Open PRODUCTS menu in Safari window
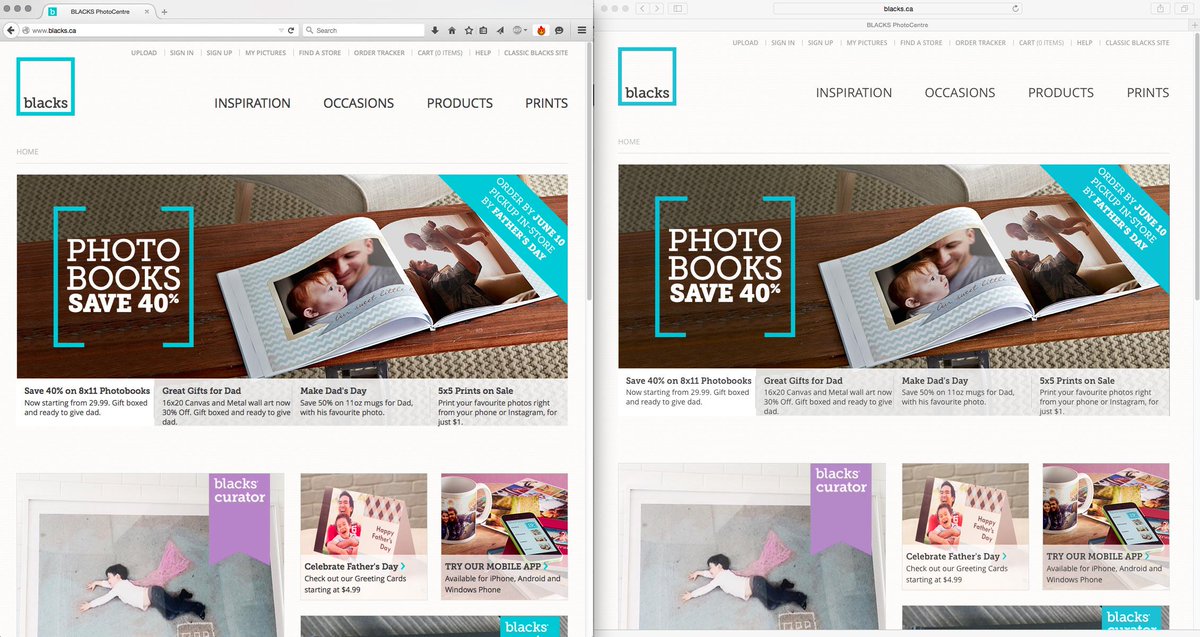The image size is (1200, 637). pyautogui.click(x=1061, y=92)
